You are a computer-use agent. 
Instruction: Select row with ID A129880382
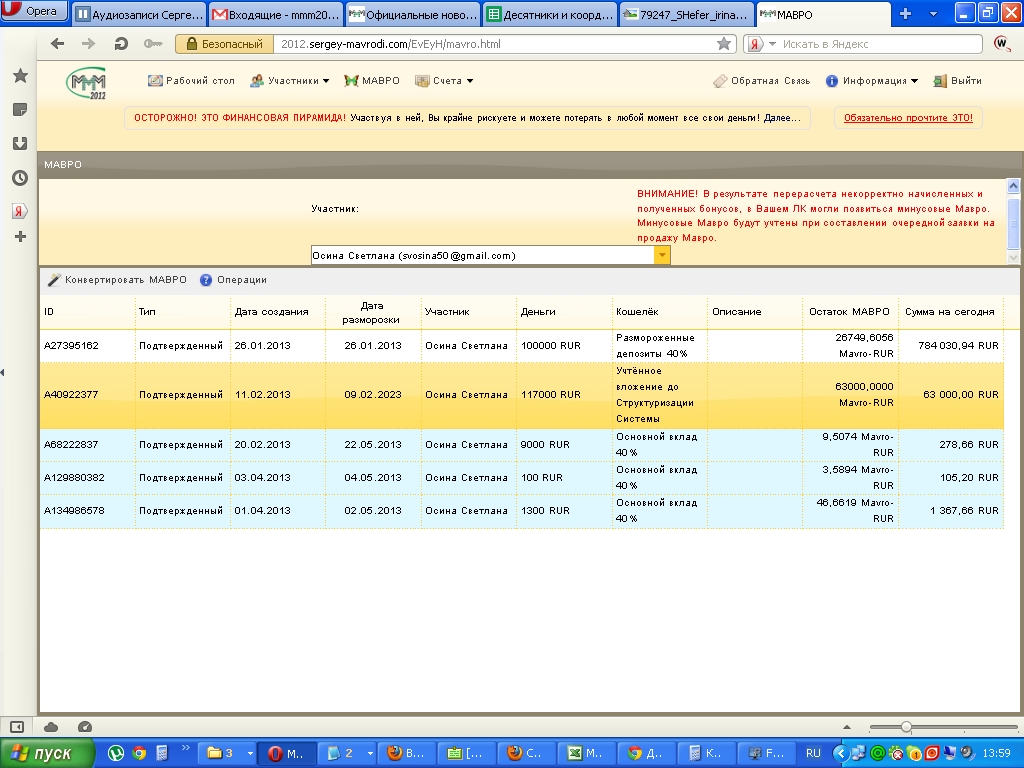[521, 478]
